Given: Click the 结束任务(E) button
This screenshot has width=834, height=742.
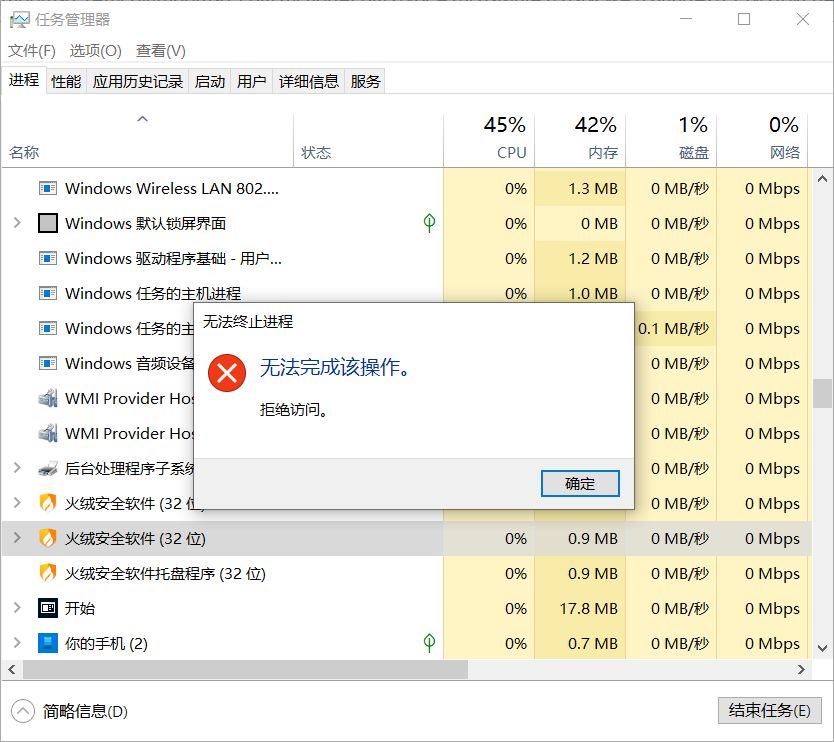Looking at the screenshot, I should (x=769, y=711).
